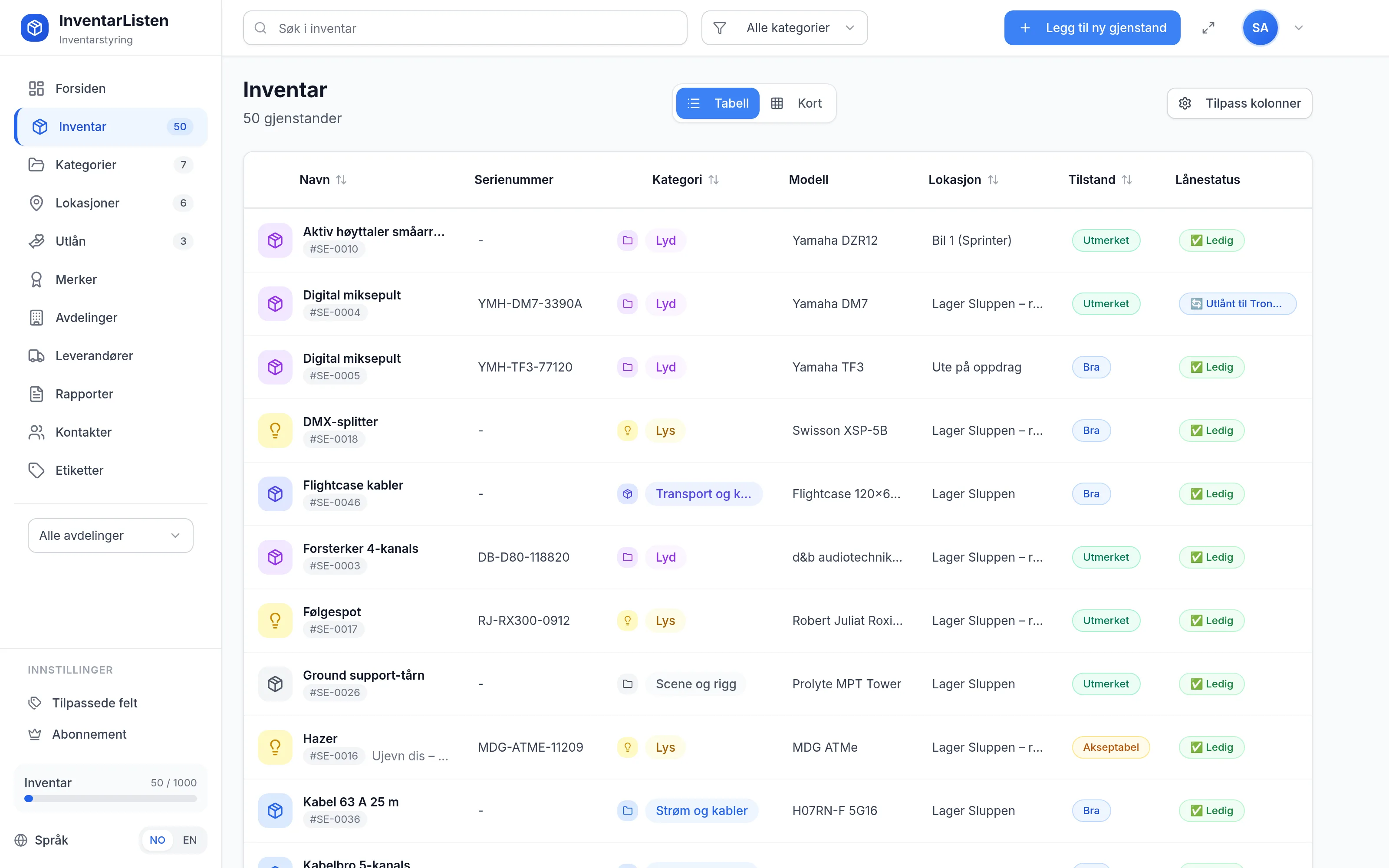Open the Alle kategorier filter dropdown
The image size is (1389, 868).
coord(784,27)
